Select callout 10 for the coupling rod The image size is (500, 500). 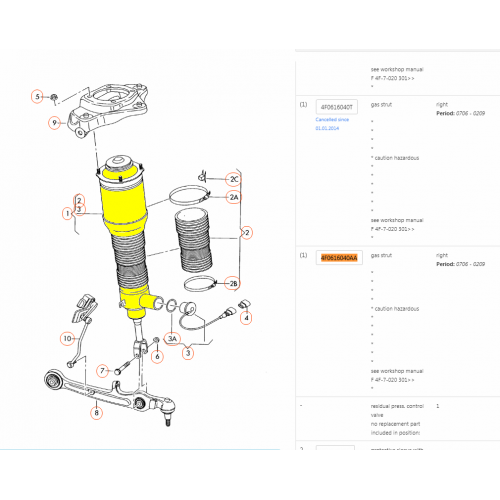pyautogui.click(x=67, y=339)
